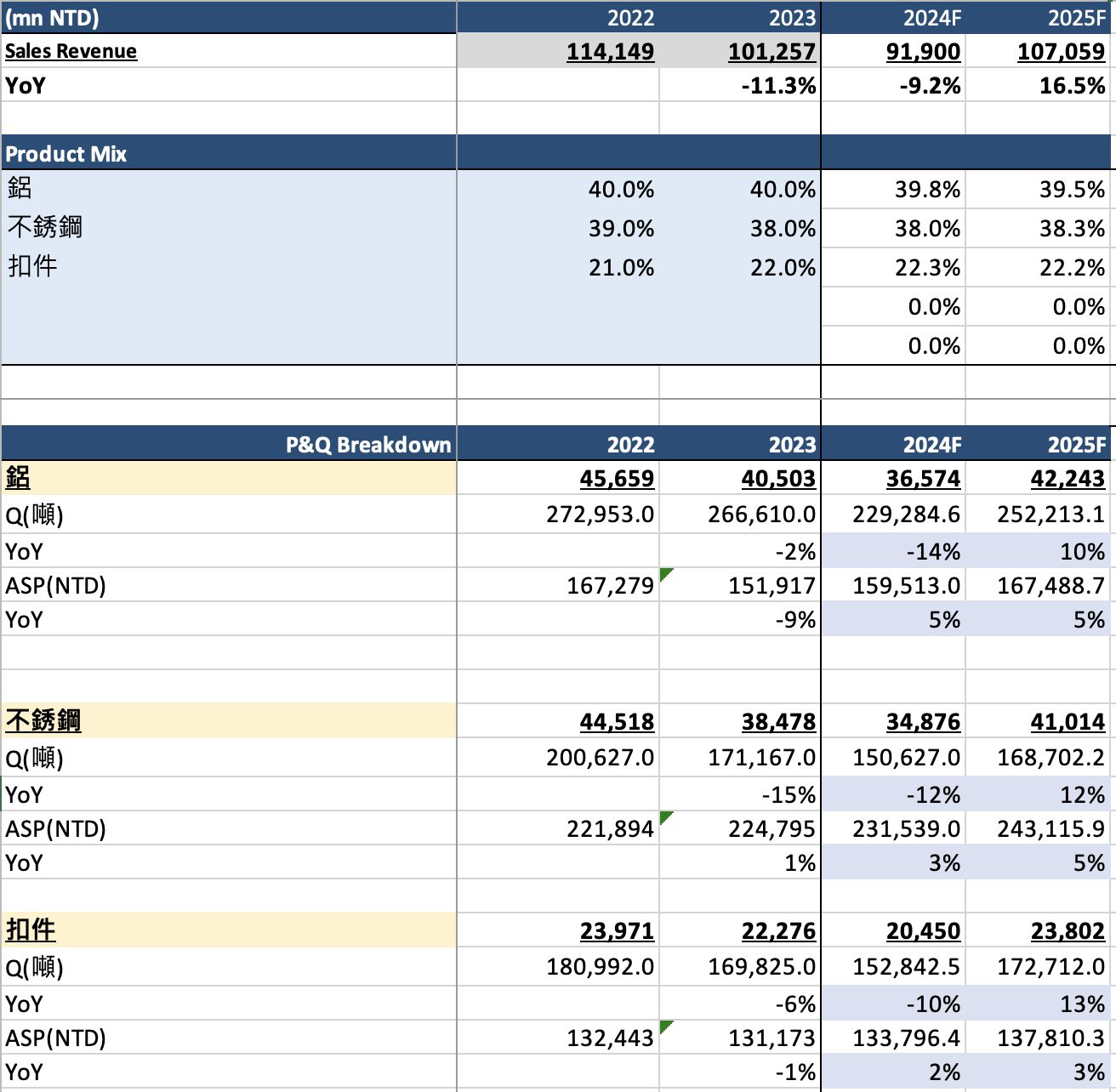Click the Sales Revenue row label
Viewport: 1116px width, 1092px height.
(x=71, y=51)
